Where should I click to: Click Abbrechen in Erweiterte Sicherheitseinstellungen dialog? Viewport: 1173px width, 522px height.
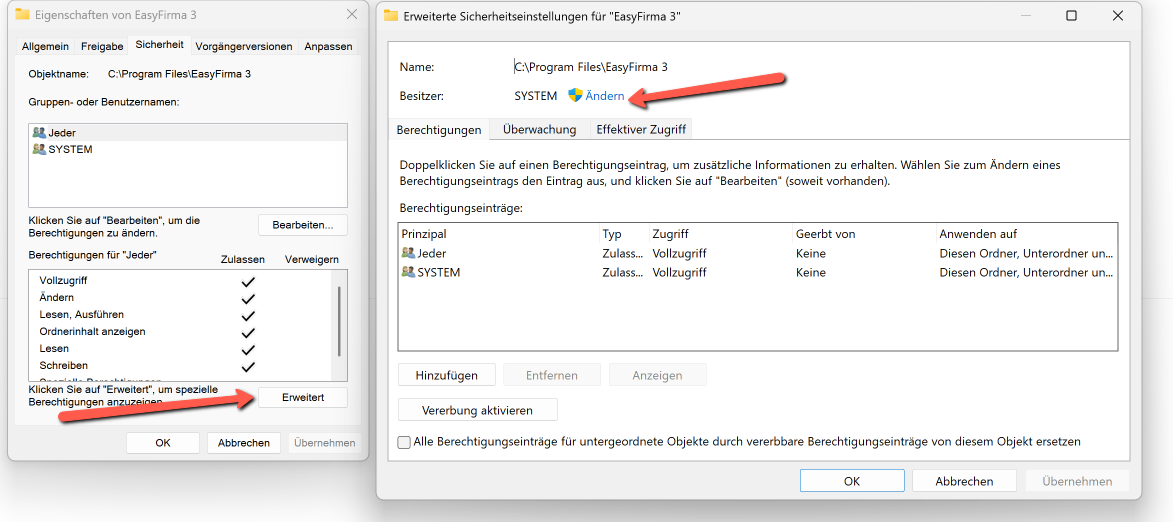(964, 481)
